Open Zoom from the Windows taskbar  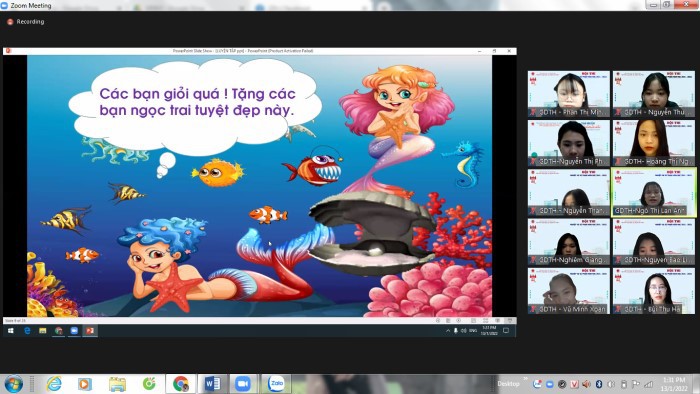coord(243,384)
